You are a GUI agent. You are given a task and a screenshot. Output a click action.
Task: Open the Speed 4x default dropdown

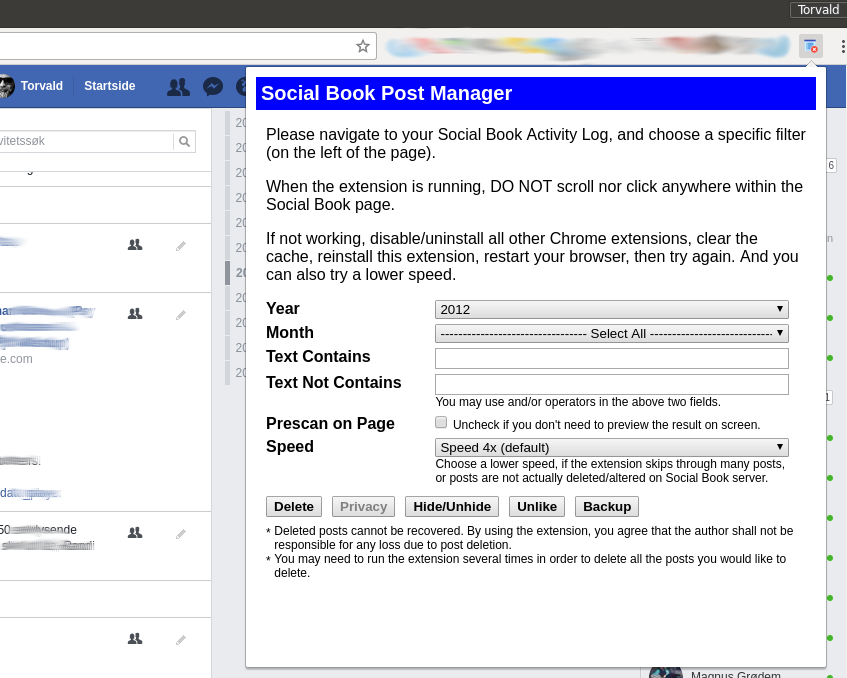[611, 447]
